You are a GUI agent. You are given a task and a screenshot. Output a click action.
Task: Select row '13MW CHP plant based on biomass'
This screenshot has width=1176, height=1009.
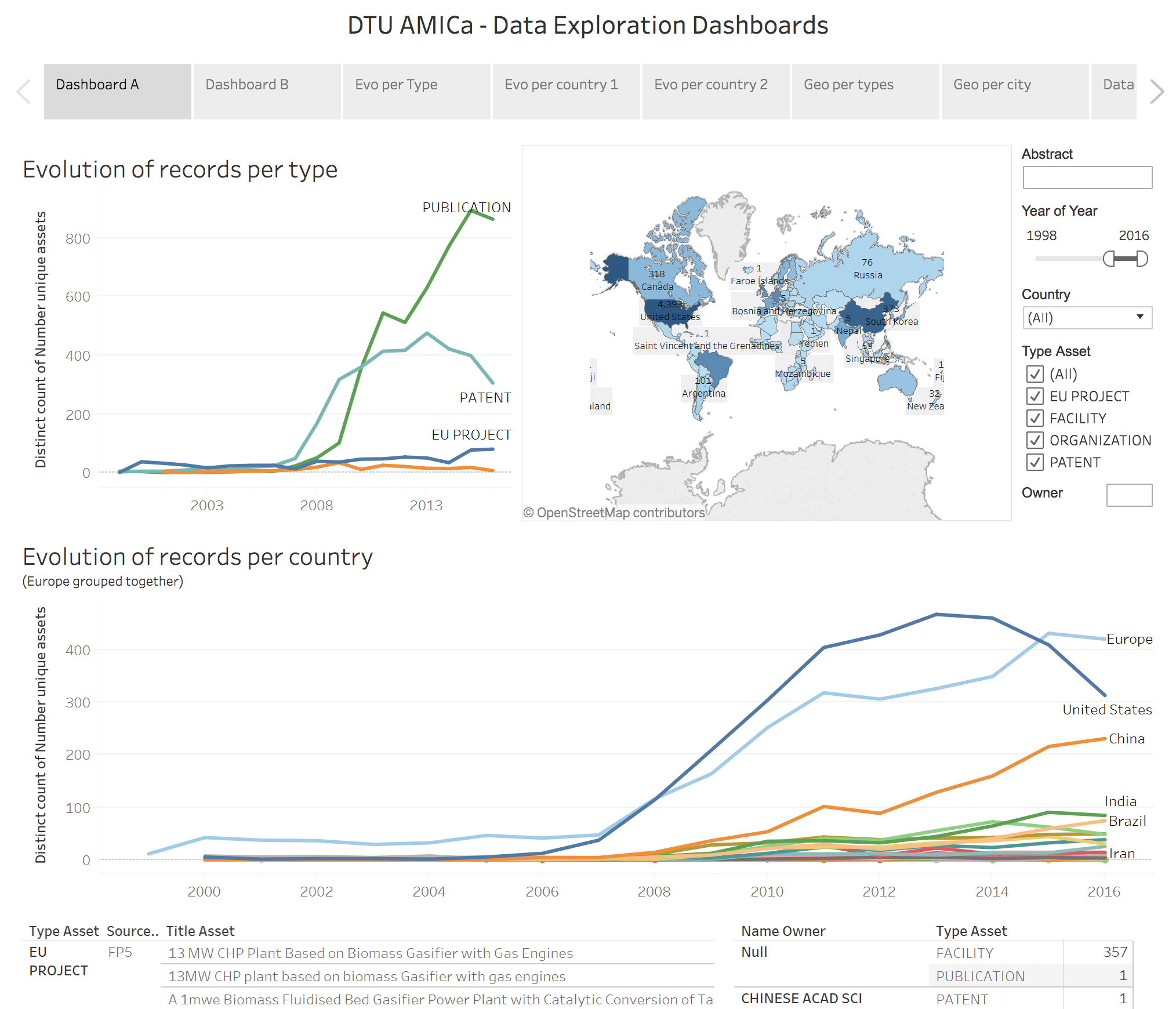[437, 976]
